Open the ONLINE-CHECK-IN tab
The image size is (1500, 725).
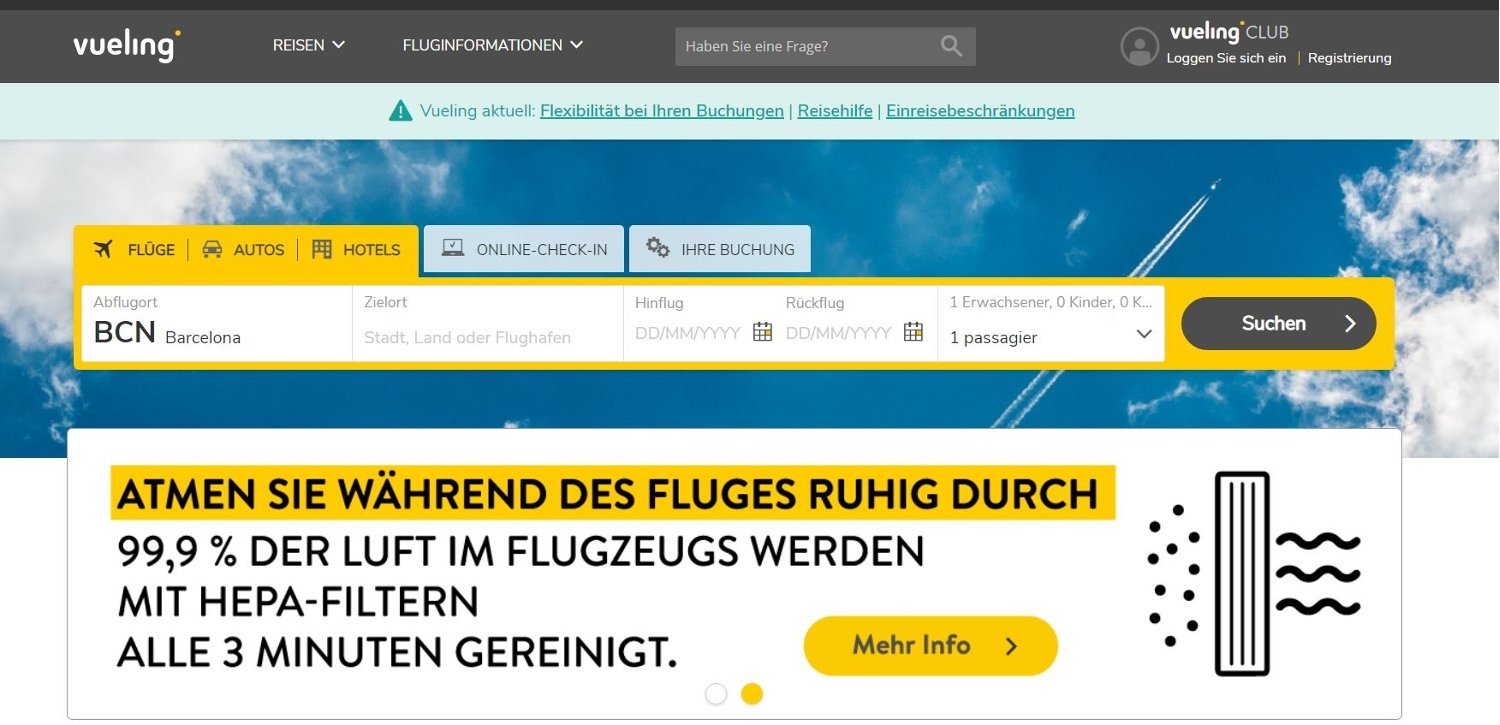[524, 249]
